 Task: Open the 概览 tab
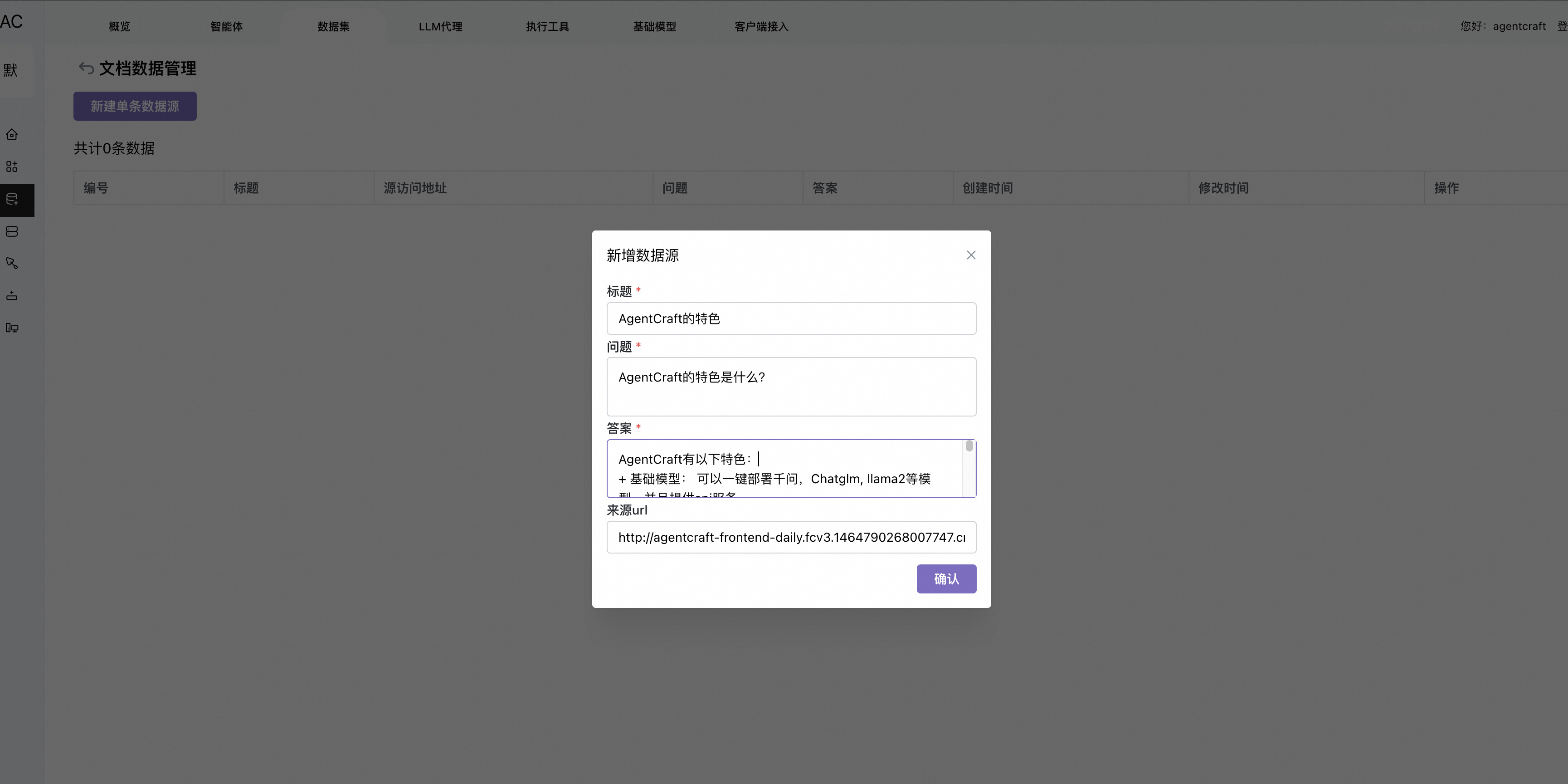(119, 26)
